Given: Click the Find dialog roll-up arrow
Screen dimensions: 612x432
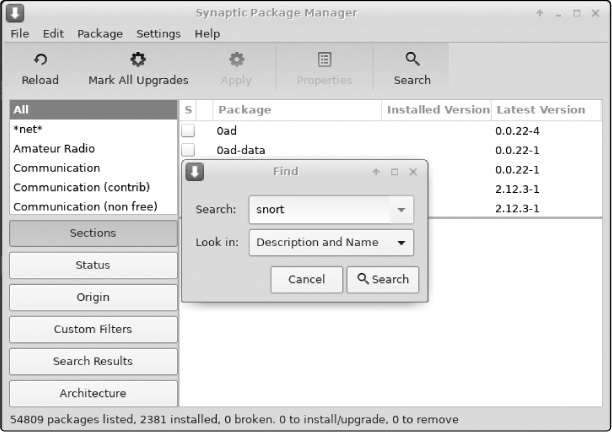Looking at the screenshot, I should click(x=376, y=172).
